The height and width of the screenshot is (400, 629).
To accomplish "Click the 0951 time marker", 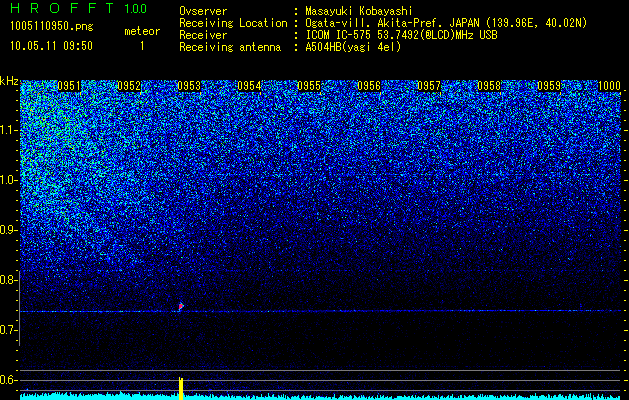I will pos(69,86).
